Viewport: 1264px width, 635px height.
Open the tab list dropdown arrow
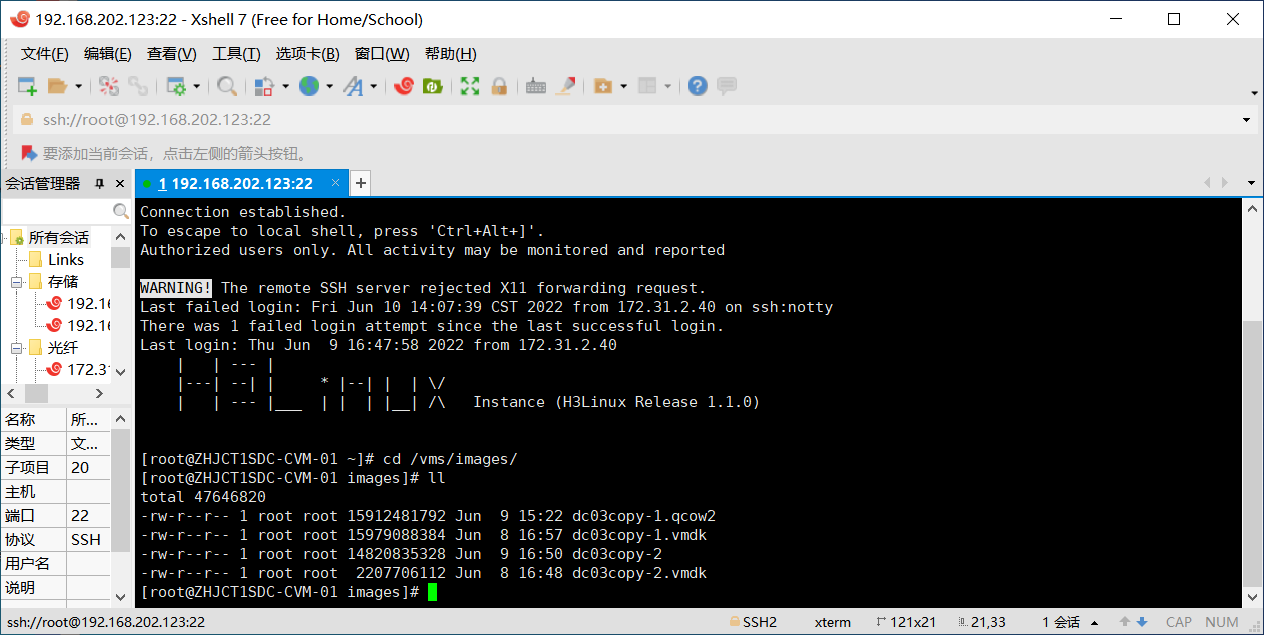pos(1251,183)
